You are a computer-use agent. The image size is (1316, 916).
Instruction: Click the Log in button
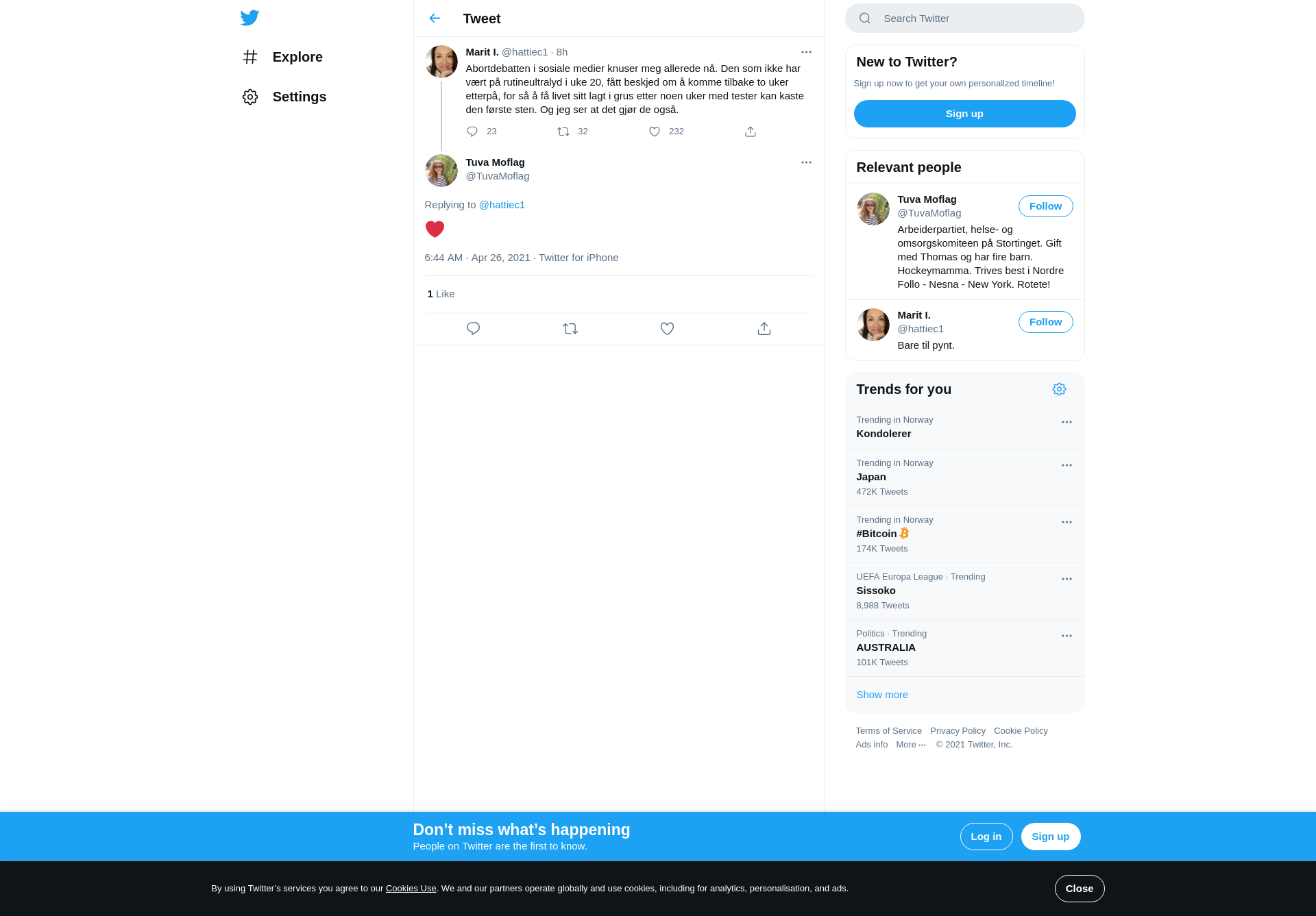986,837
